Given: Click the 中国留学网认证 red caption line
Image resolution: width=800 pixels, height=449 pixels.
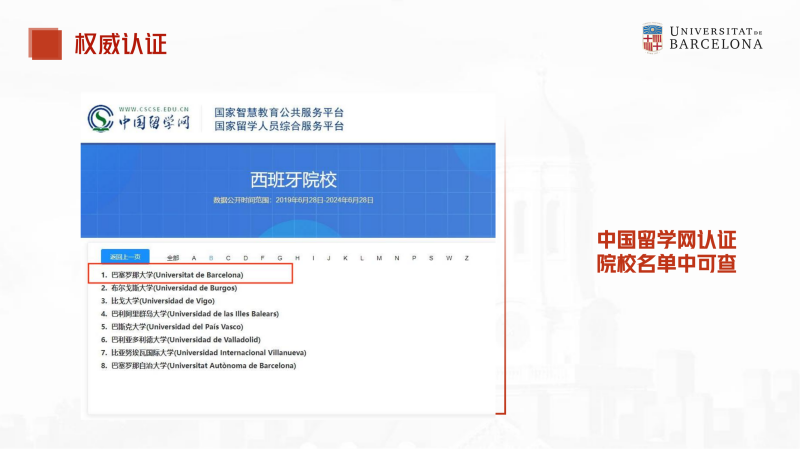Looking at the screenshot, I should coord(666,240).
